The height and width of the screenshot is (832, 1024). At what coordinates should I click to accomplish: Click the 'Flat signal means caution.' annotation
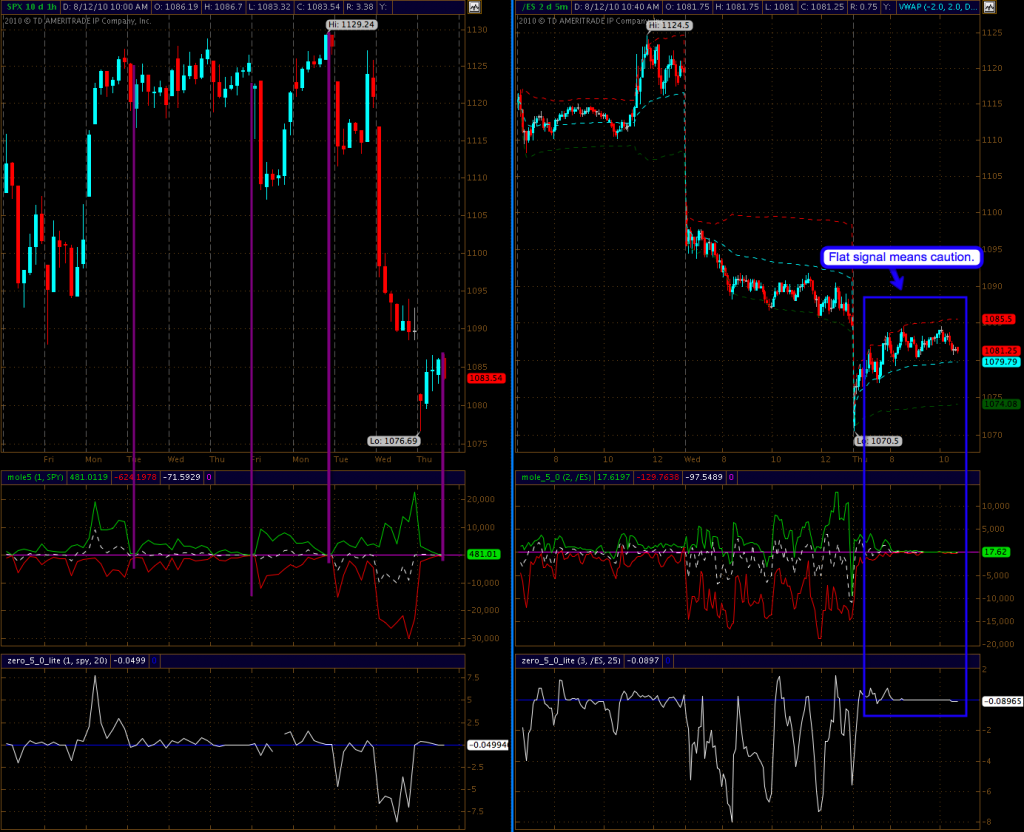click(902, 257)
